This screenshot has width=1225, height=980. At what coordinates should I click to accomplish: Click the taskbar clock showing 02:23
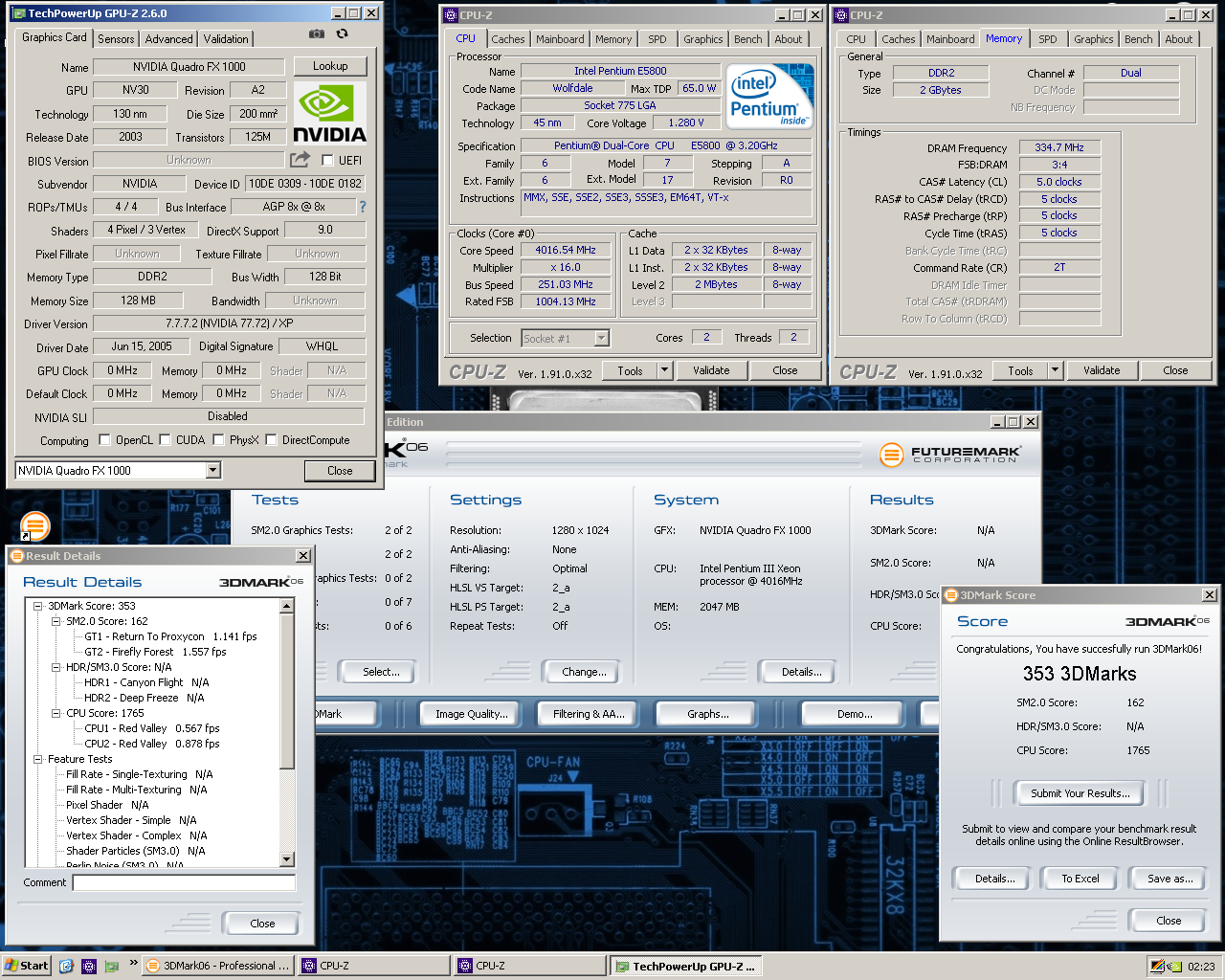[1201, 967]
